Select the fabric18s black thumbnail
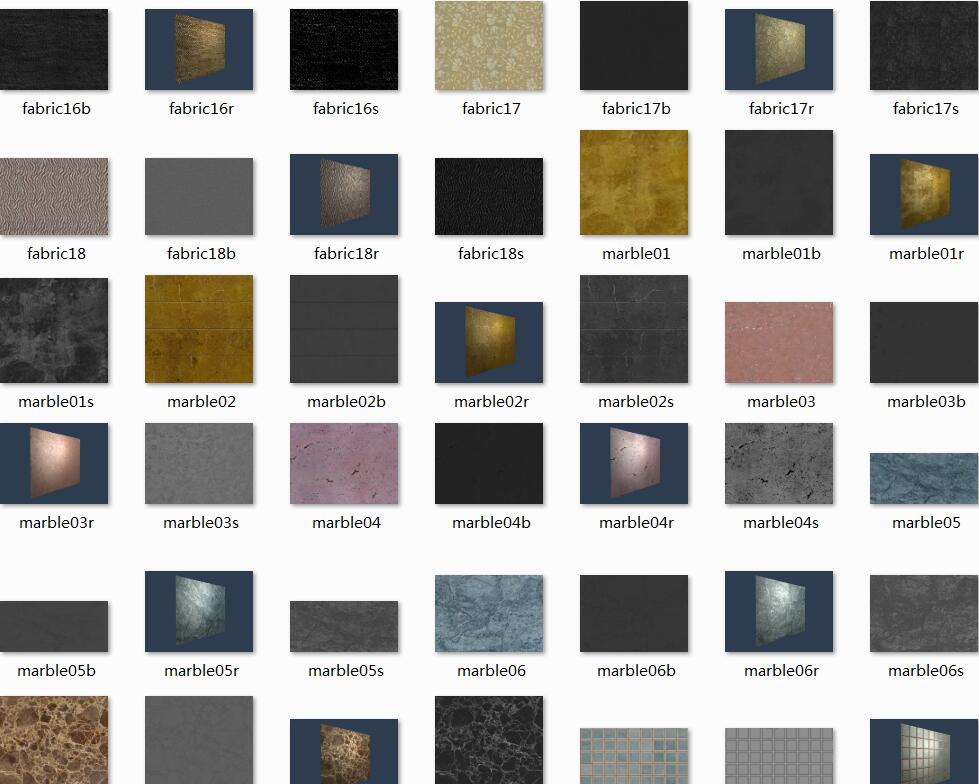The width and height of the screenshot is (979, 784). pyautogui.click(x=489, y=197)
